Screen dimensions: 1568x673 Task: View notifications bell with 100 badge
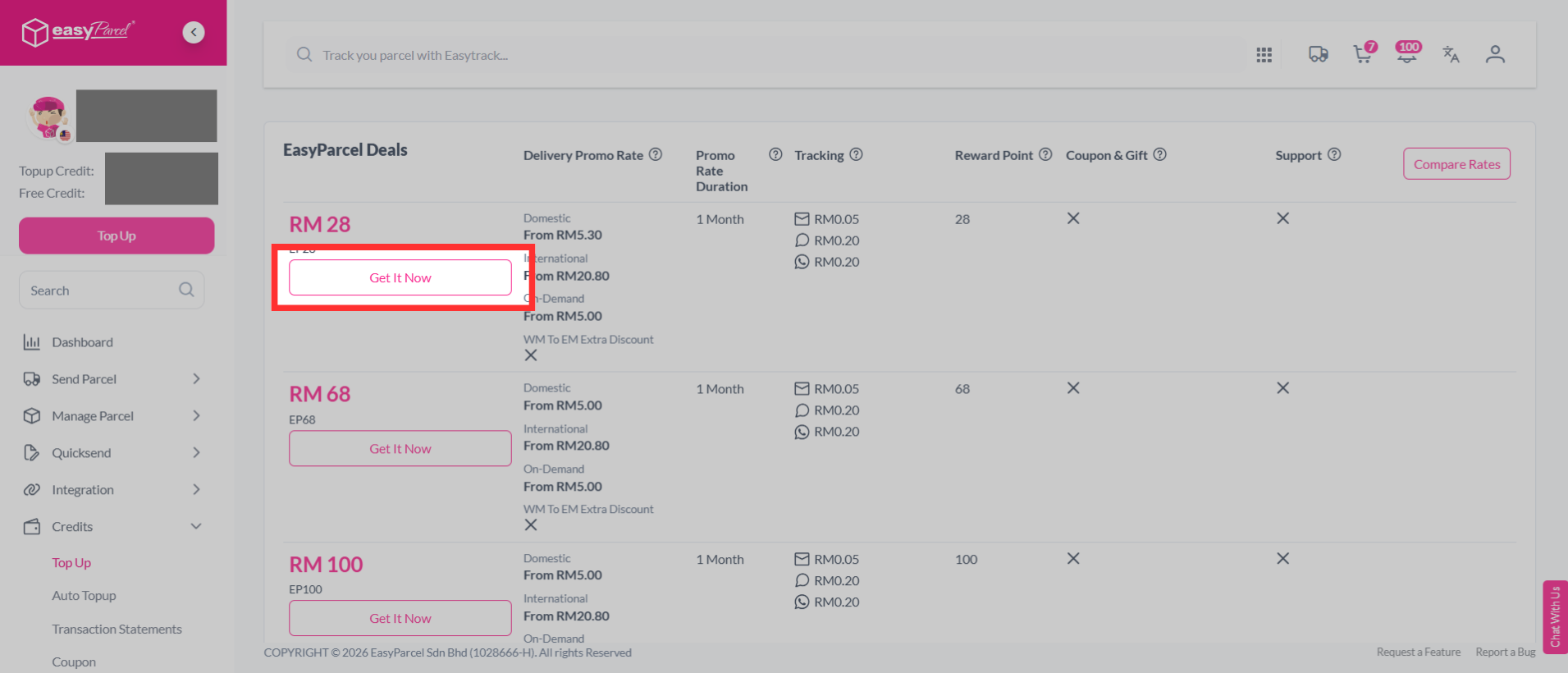(1407, 53)
